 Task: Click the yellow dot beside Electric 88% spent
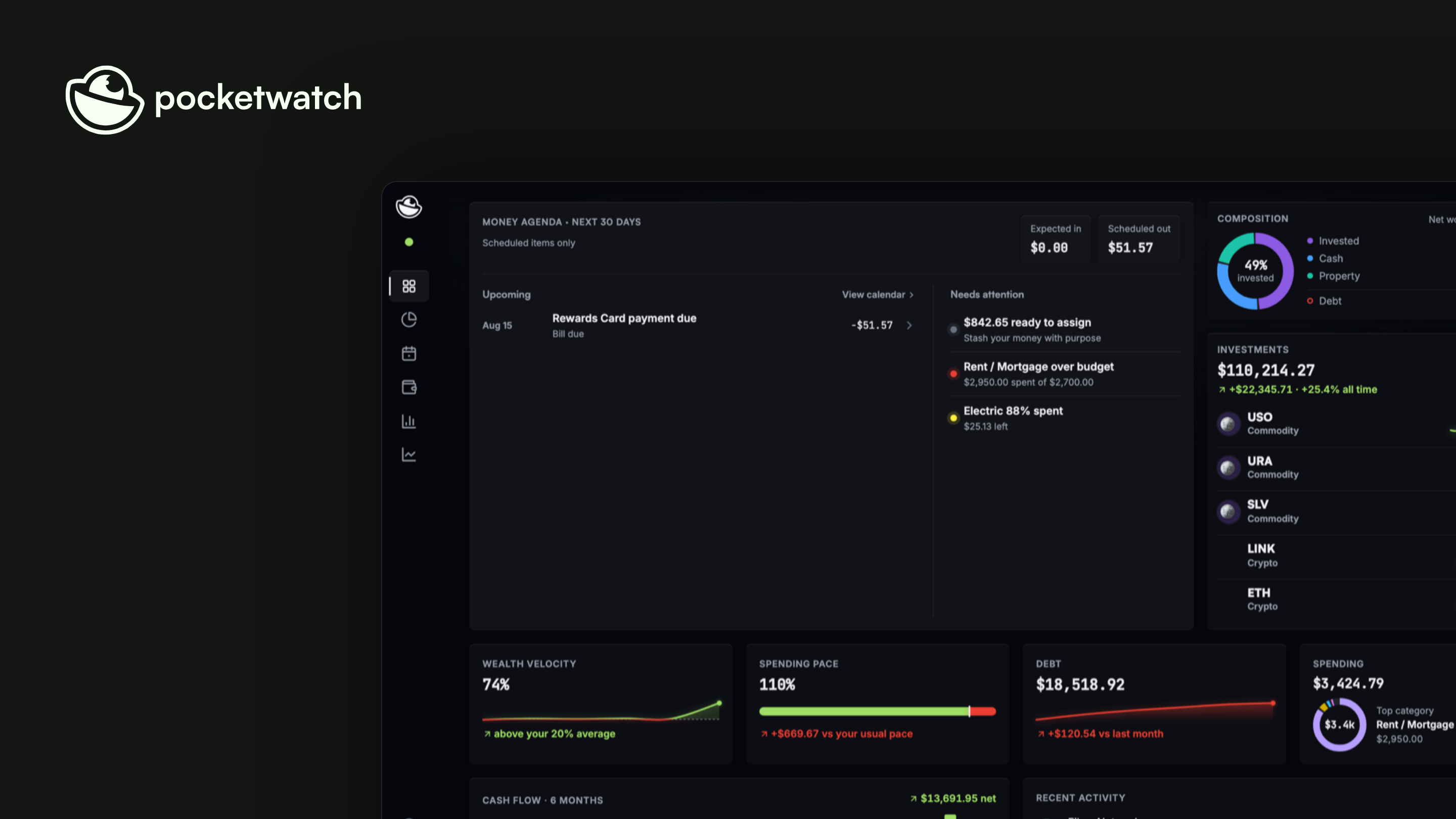[953, 418]
